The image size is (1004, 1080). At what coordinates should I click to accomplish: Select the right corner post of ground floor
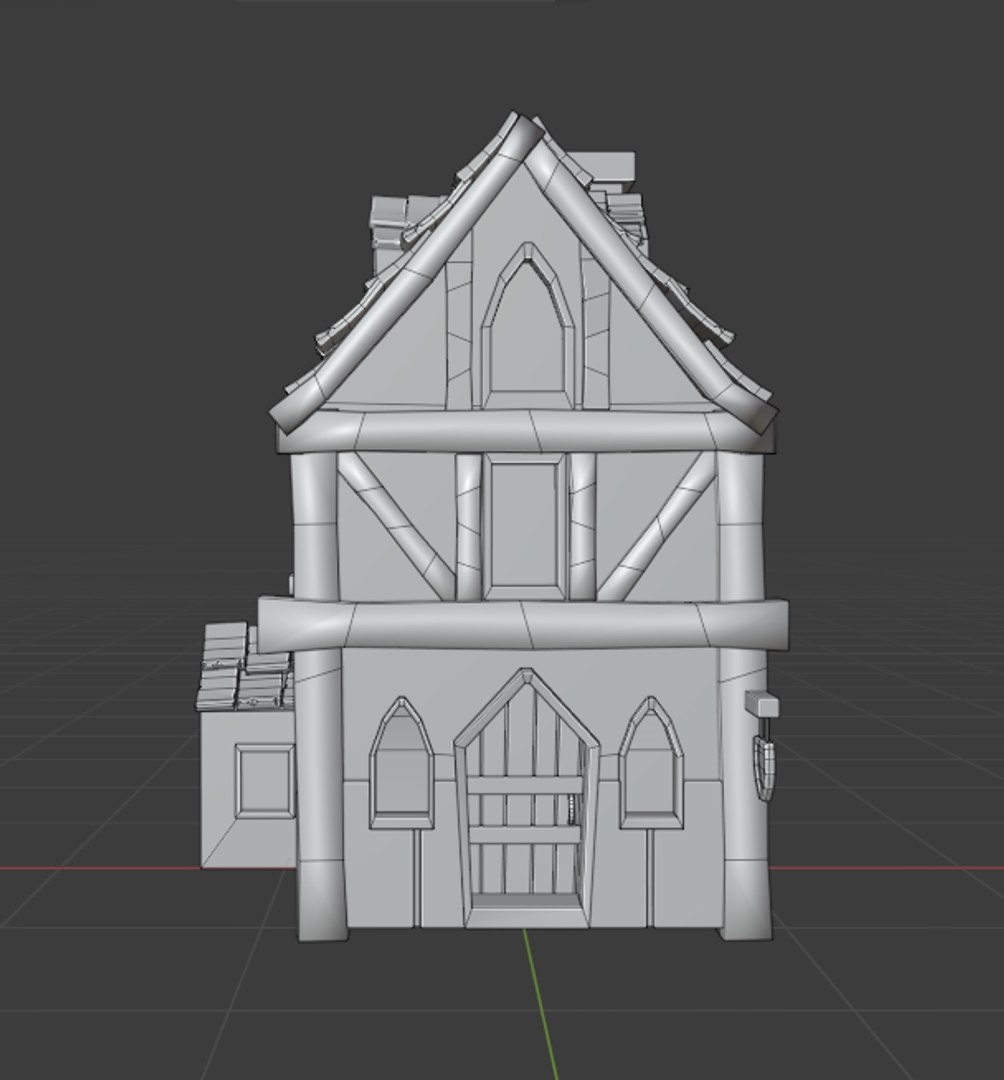point(744,796)
